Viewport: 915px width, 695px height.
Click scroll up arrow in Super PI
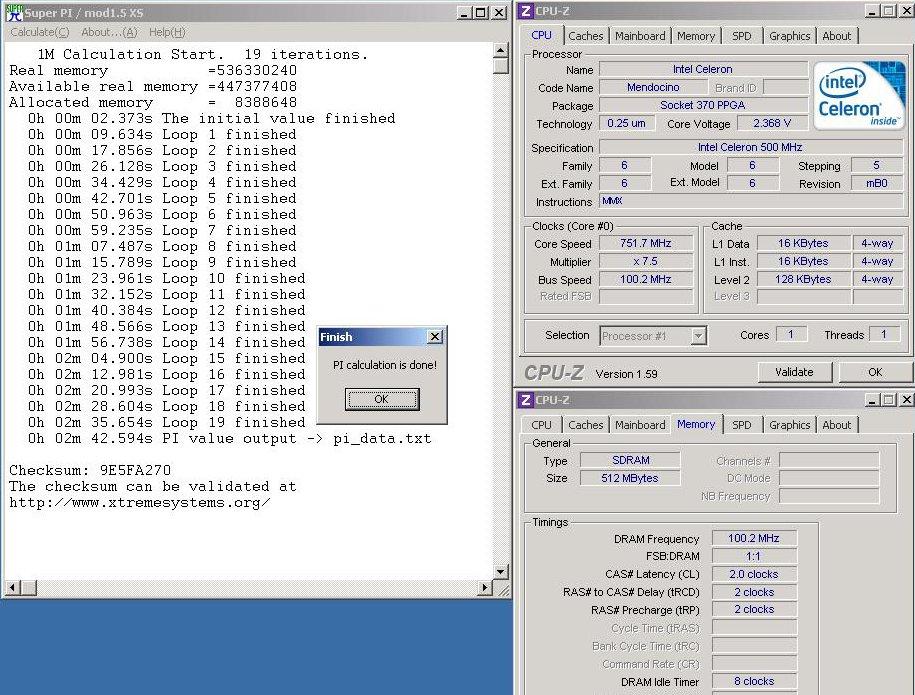500,51
